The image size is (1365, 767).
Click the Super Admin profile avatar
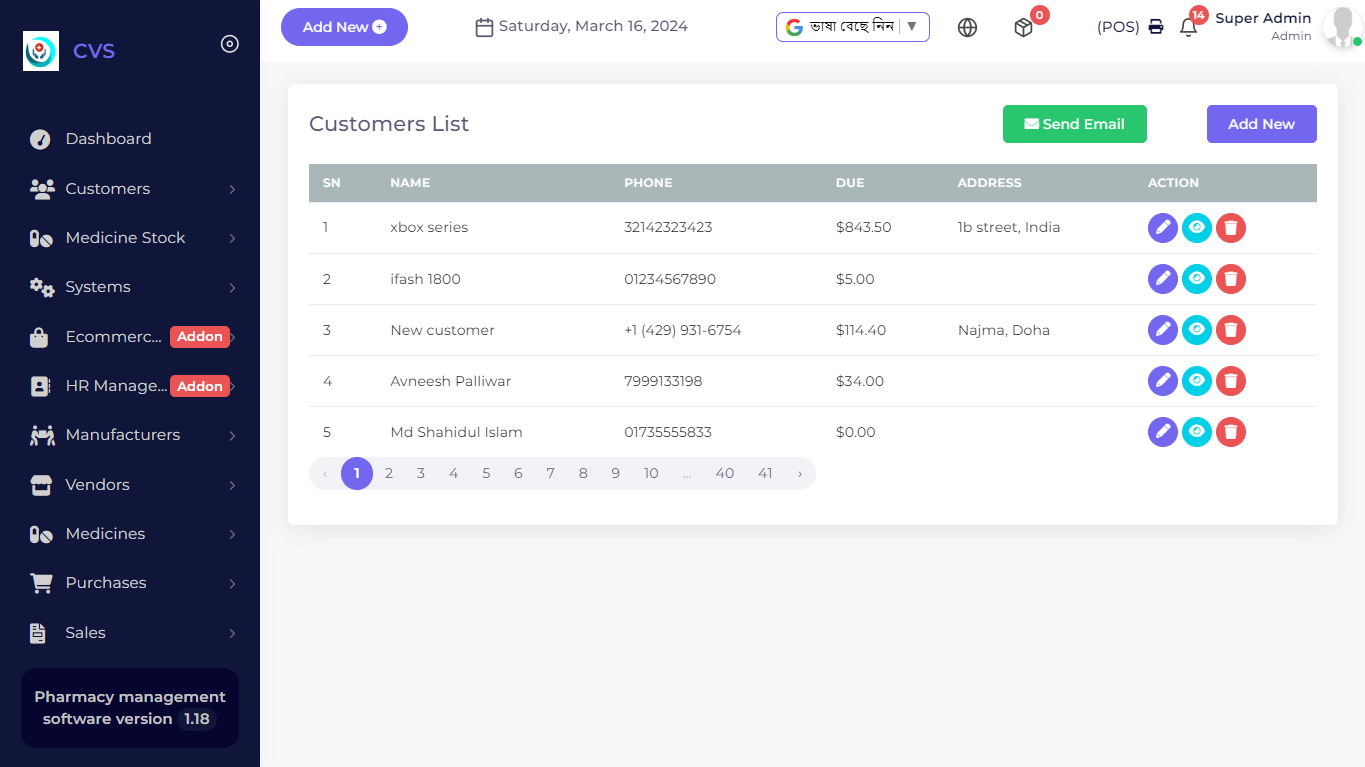tap(1339, 28)
